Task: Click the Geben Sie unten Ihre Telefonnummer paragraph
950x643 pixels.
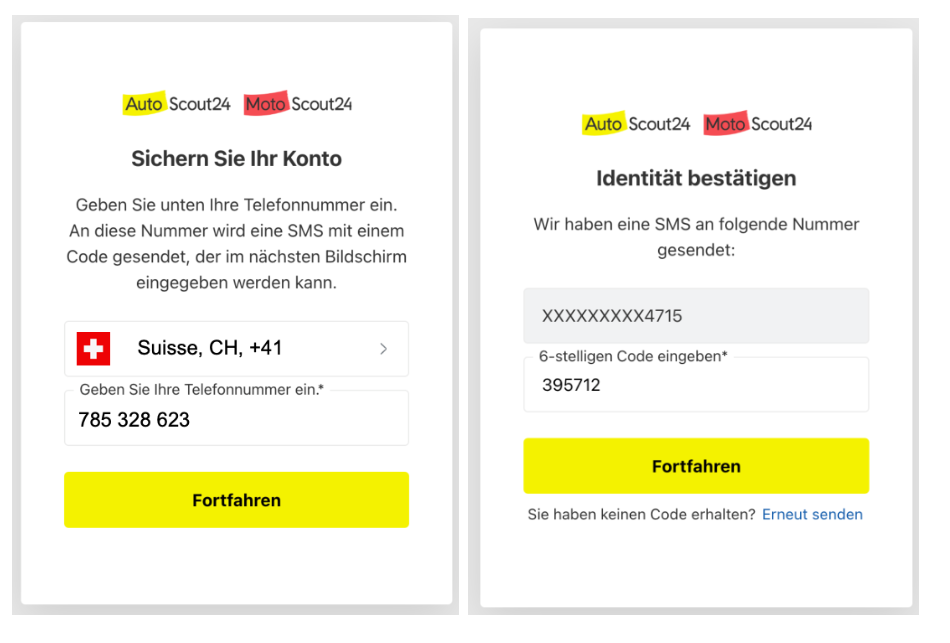Action: pos(236,244)
